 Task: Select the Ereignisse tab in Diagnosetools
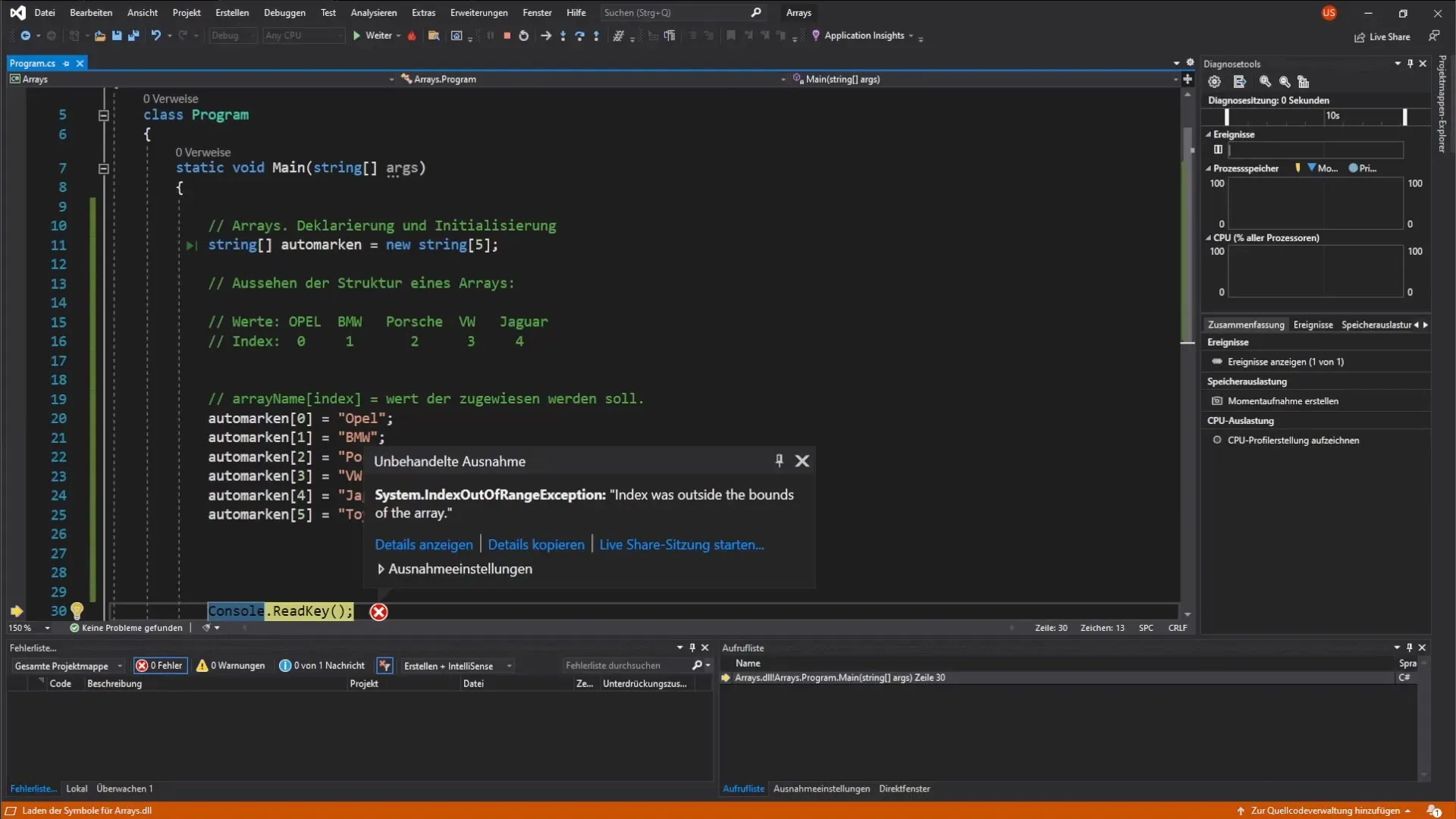[1313, 325]
